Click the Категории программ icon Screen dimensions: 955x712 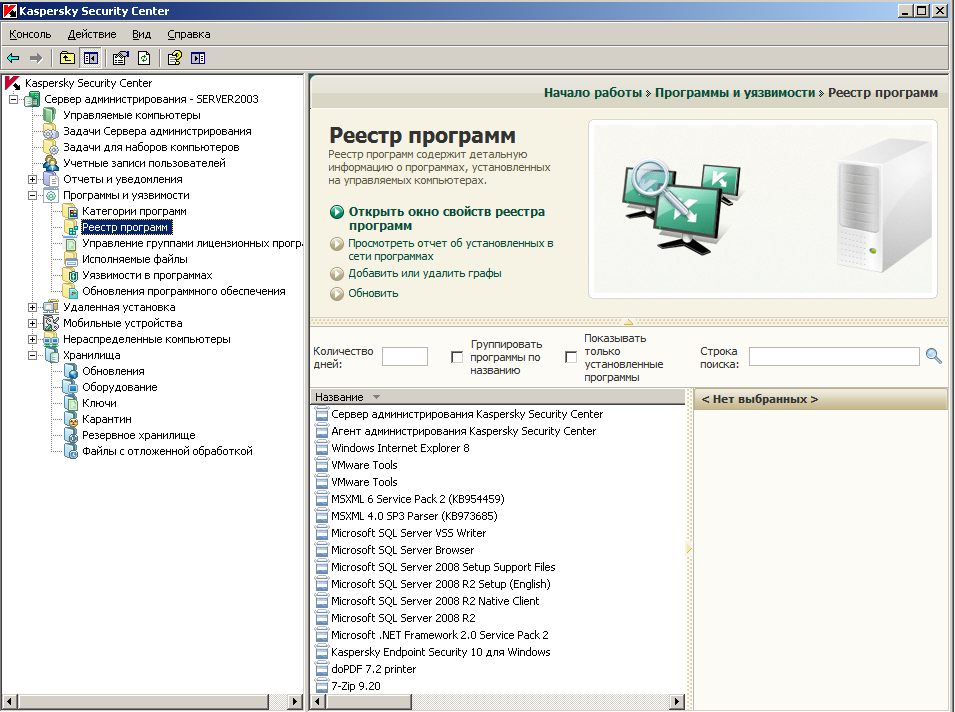[x=71, y=211]
